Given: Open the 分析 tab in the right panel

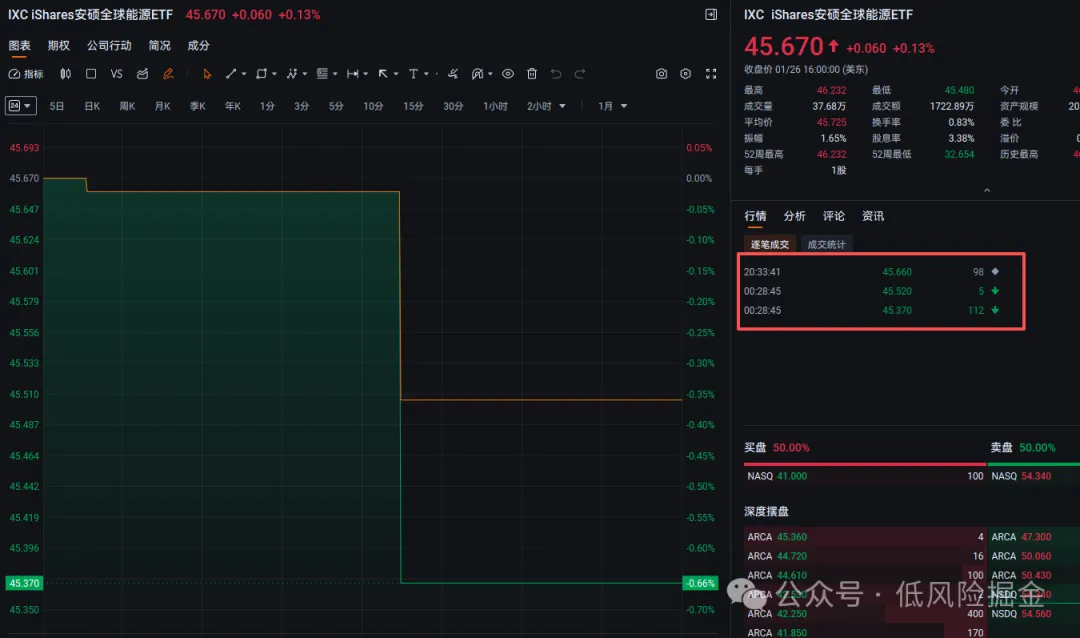Looking at the screenshot, I should tap(794, 216).
